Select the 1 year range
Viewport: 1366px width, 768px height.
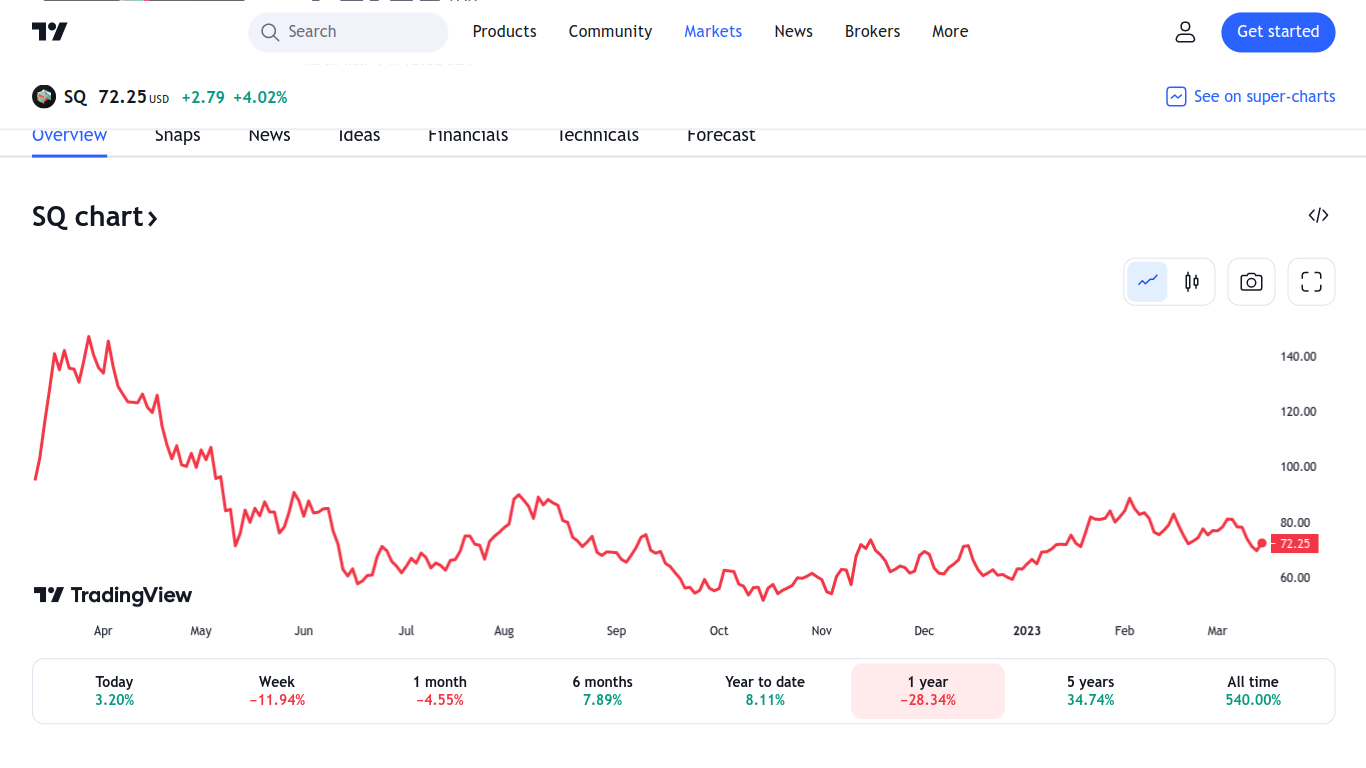[x=928, y=691]
